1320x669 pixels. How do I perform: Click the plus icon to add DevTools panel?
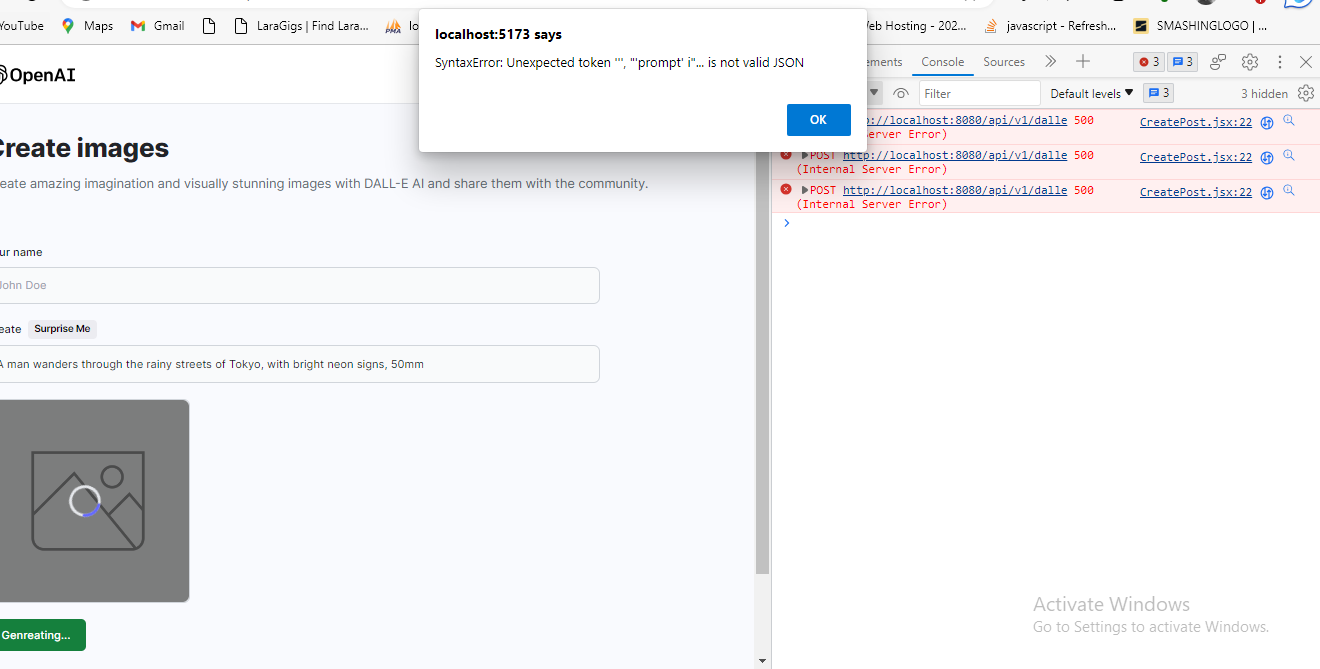[x=1083, y=61]
